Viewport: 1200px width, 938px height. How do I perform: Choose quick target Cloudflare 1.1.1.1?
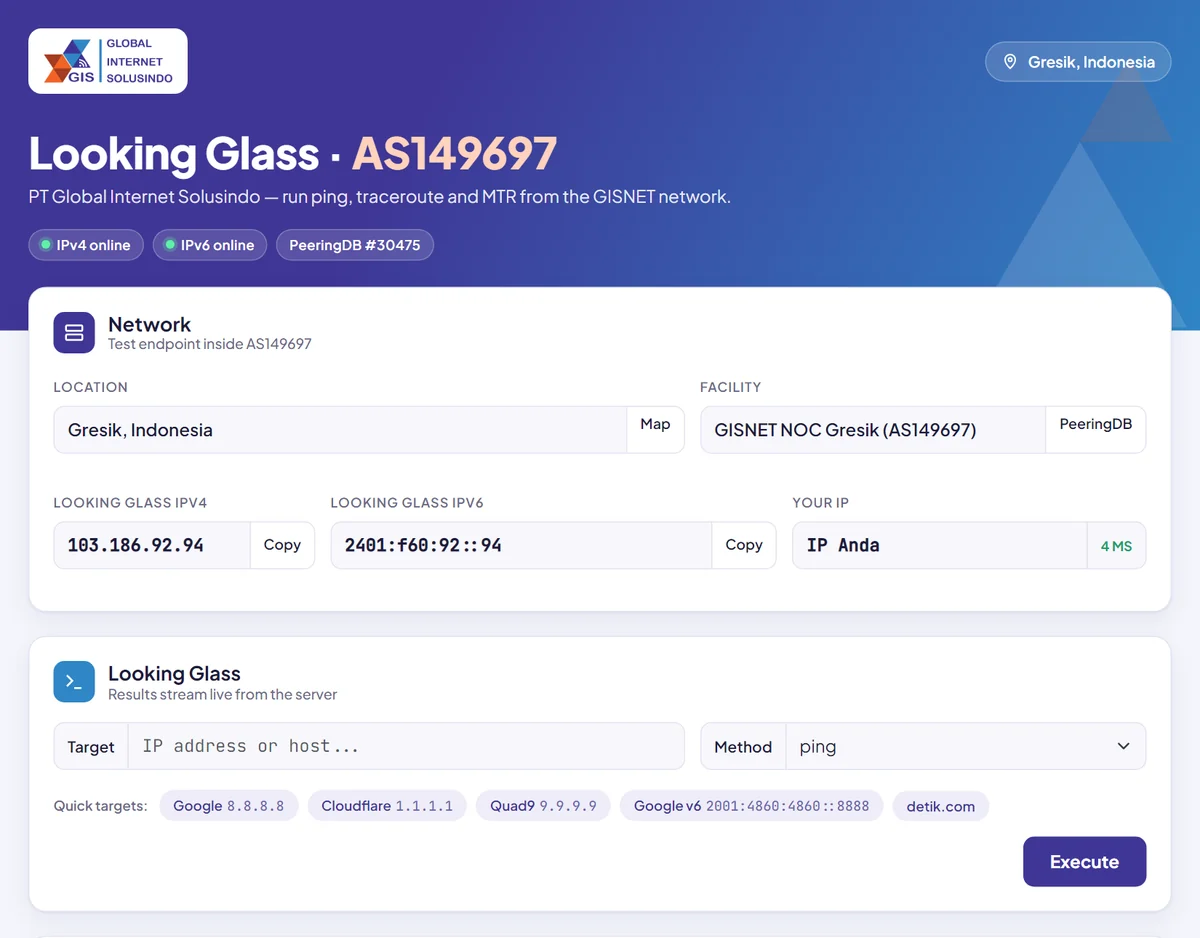387,806
